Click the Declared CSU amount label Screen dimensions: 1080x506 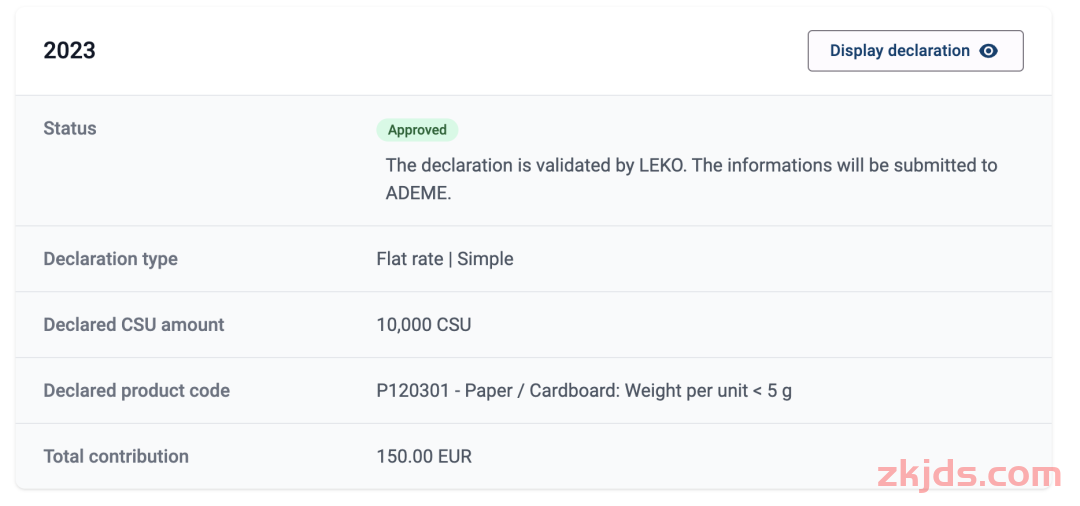tap(133, 325)
